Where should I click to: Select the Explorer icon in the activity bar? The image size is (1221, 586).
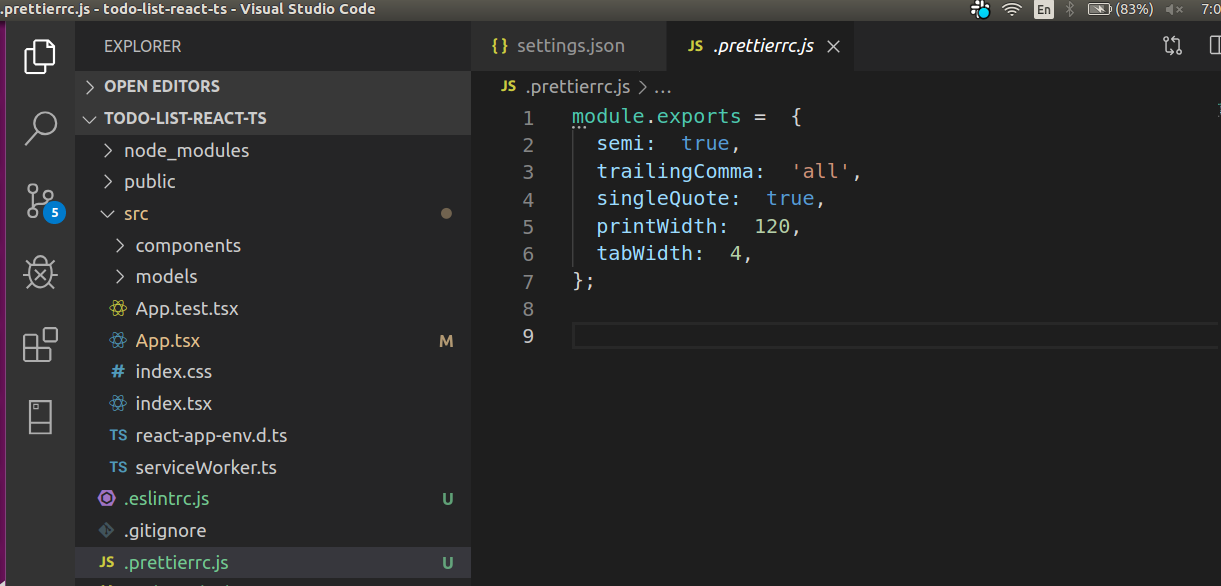(40, 56)
